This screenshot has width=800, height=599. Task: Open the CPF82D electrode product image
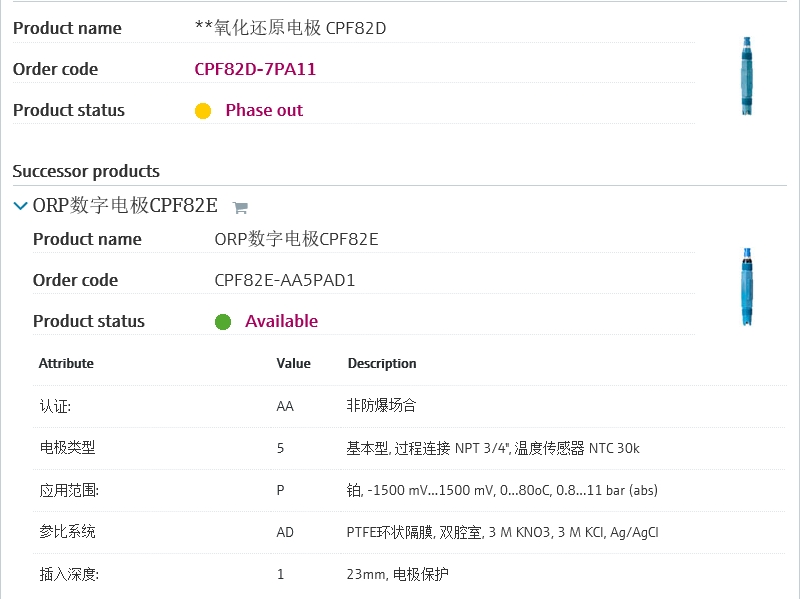(746, 77)
